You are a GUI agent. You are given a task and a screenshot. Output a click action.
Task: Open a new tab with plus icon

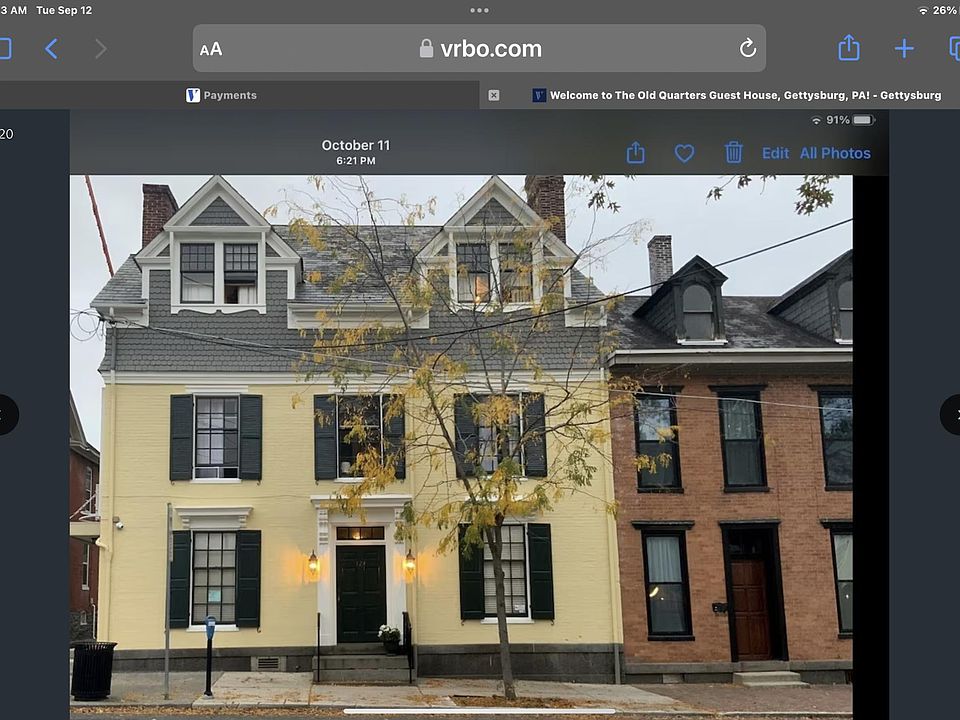(x=904, y=48)
